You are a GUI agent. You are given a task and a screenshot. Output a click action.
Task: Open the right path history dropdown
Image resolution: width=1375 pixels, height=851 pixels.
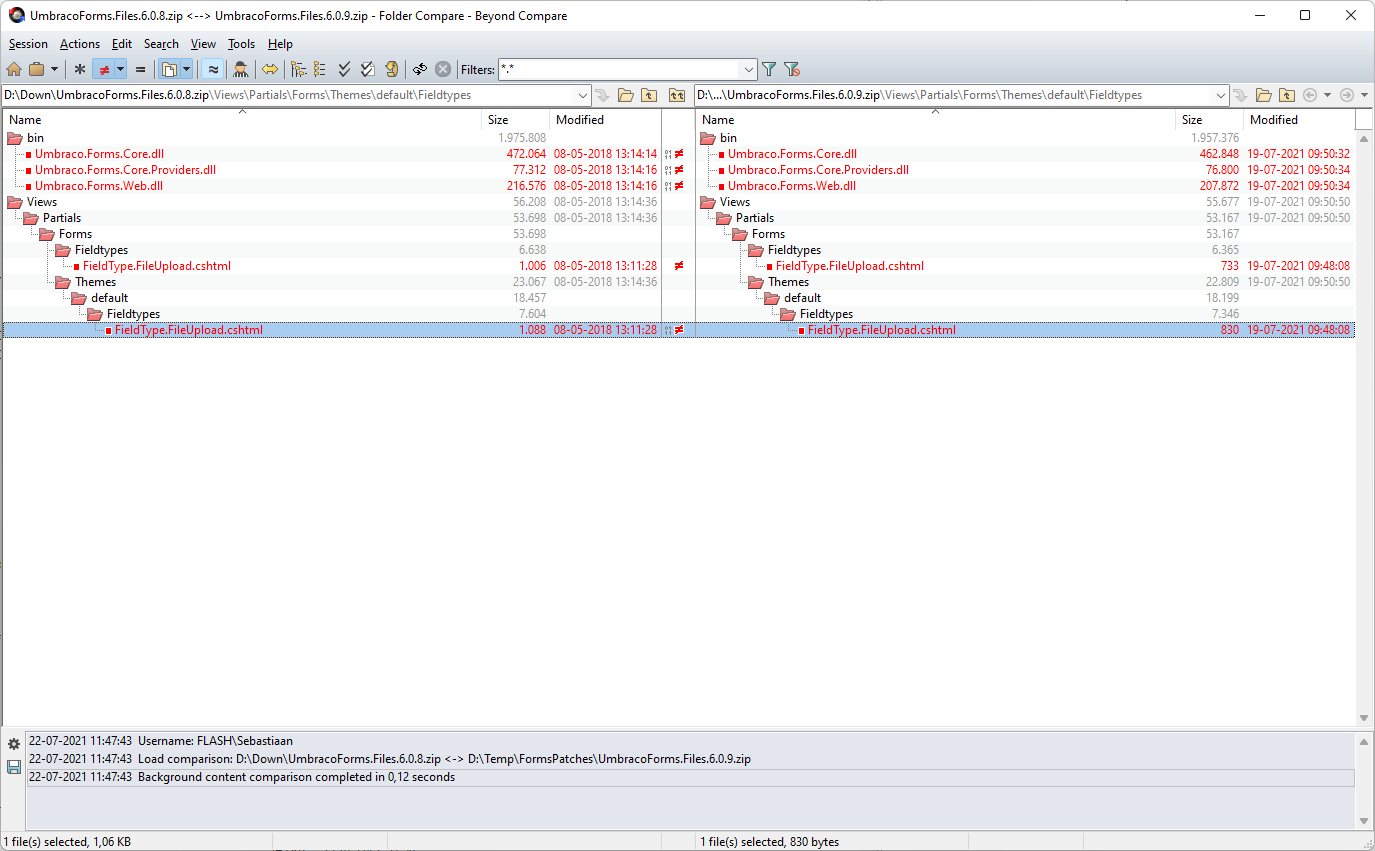click(1221, 95)
